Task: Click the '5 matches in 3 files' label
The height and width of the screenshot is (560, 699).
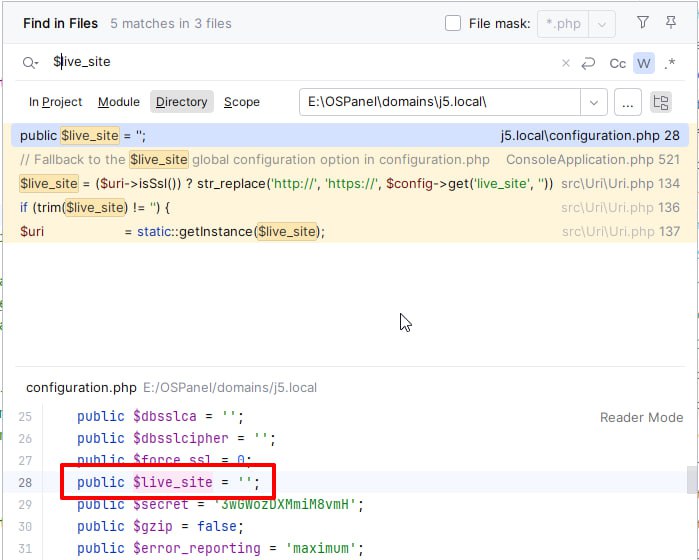Action: pos(171,24)
